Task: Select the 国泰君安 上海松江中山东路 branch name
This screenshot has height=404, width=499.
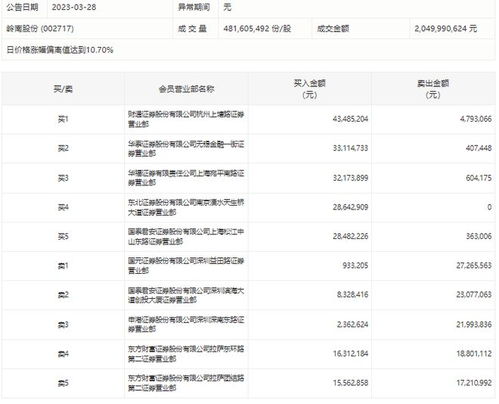Action: (x=186, y=236)
